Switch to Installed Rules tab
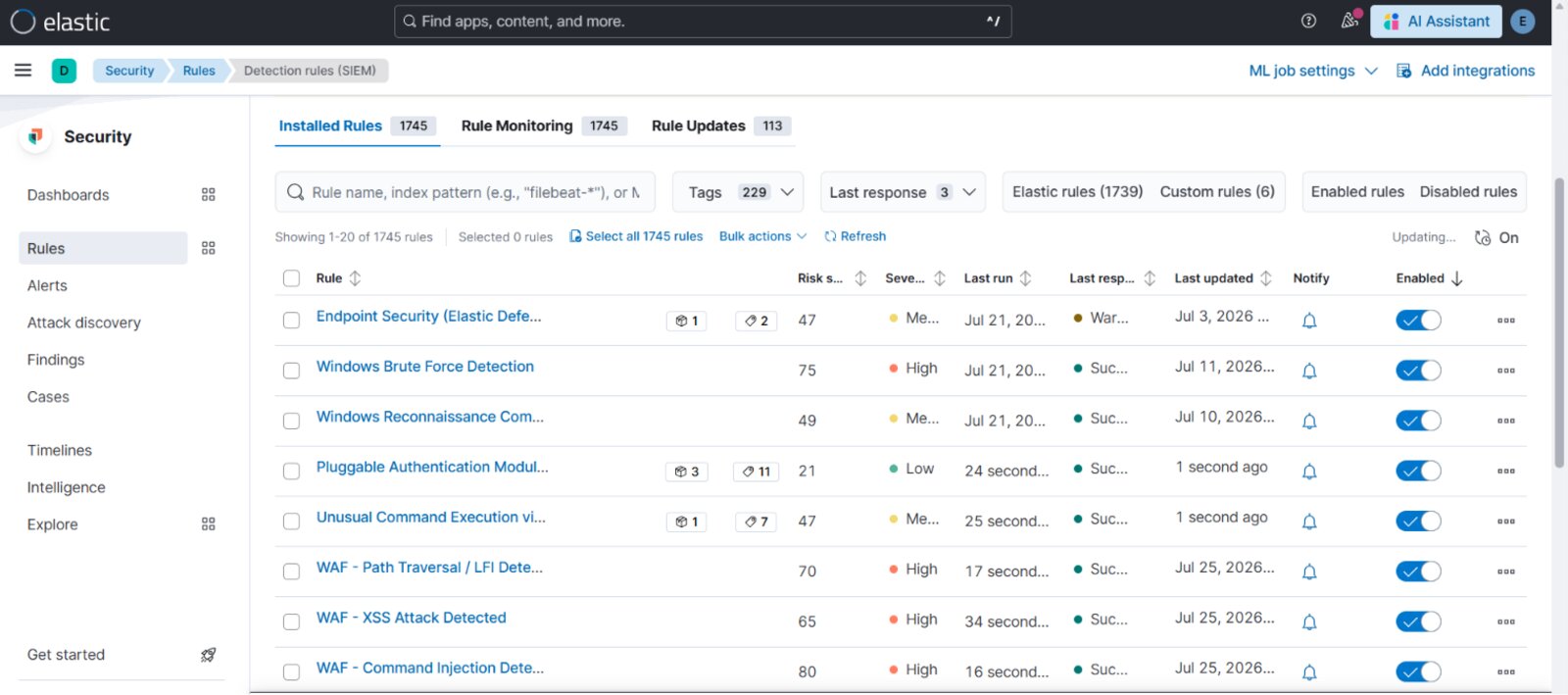This screenshot has height=695, width=1568. (357, 125)
